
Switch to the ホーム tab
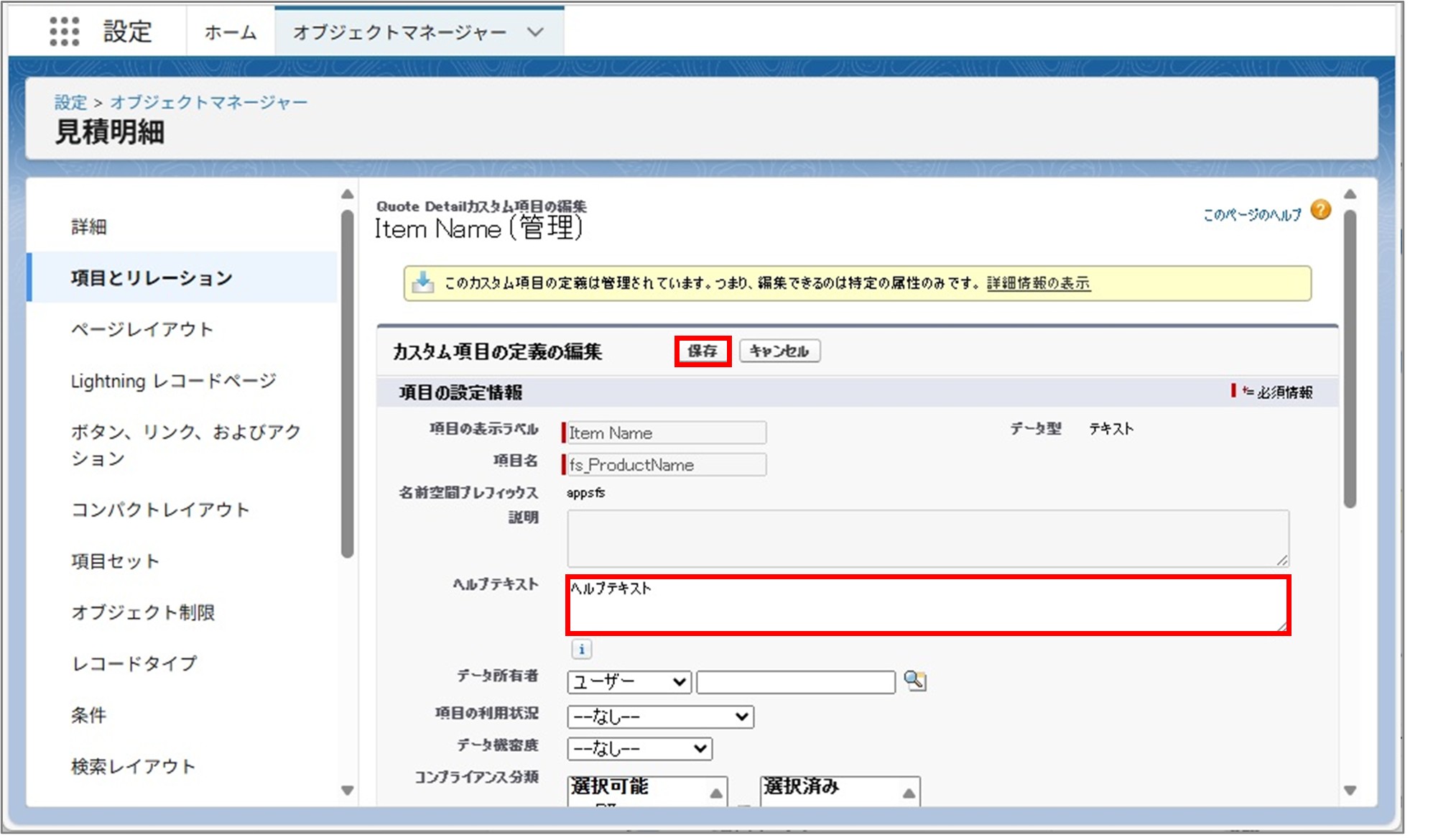point(228,32)
